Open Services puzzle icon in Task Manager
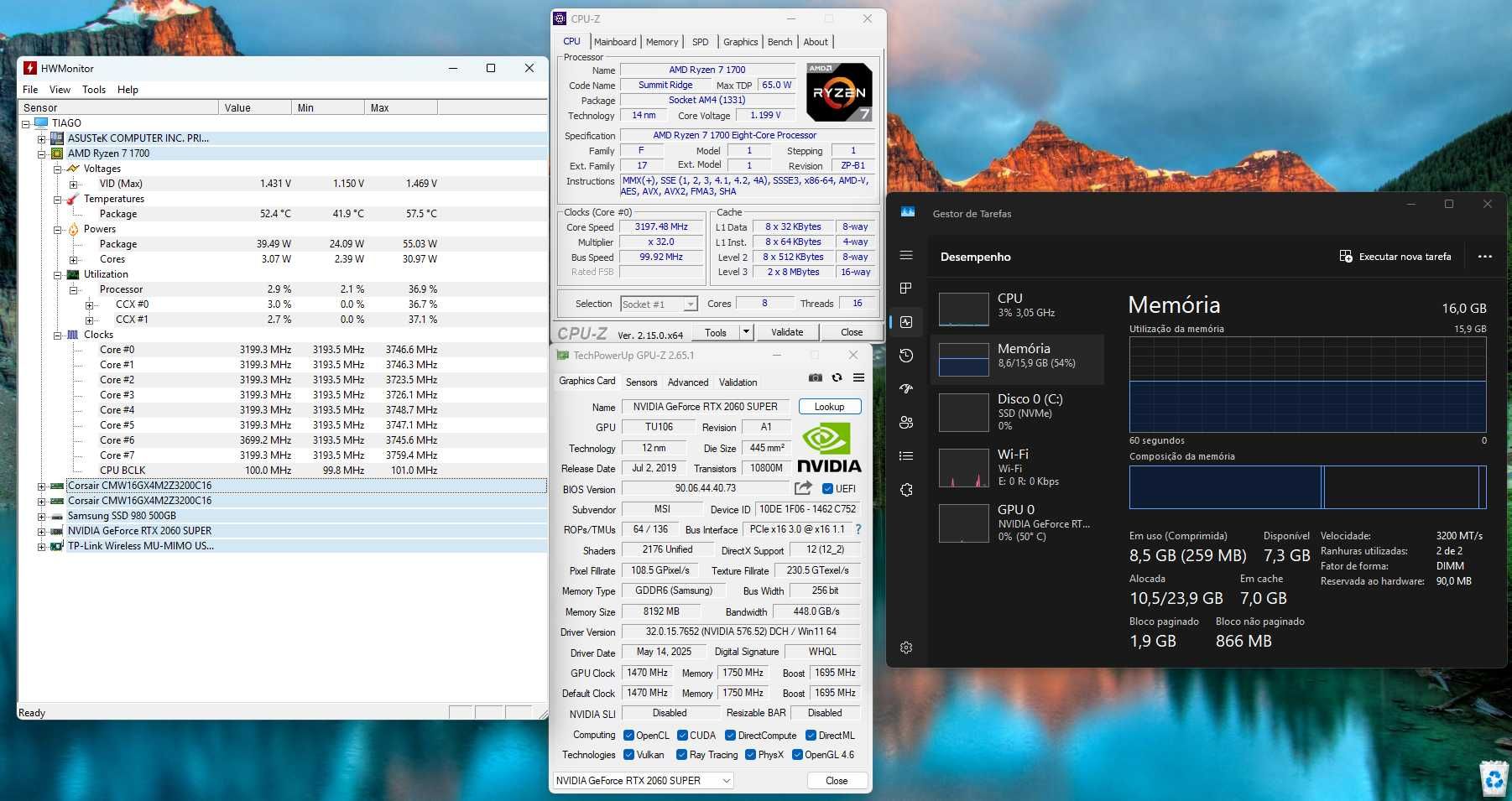Screen dimensions: 1512x801 (906, 490)
